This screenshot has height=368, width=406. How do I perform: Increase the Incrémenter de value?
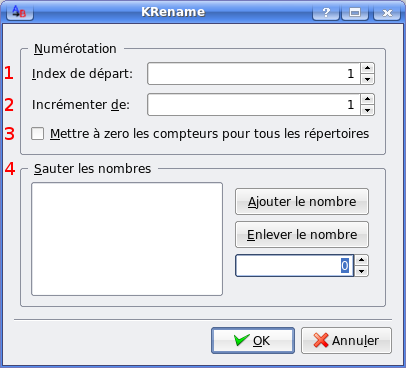[x=367, y=99]
